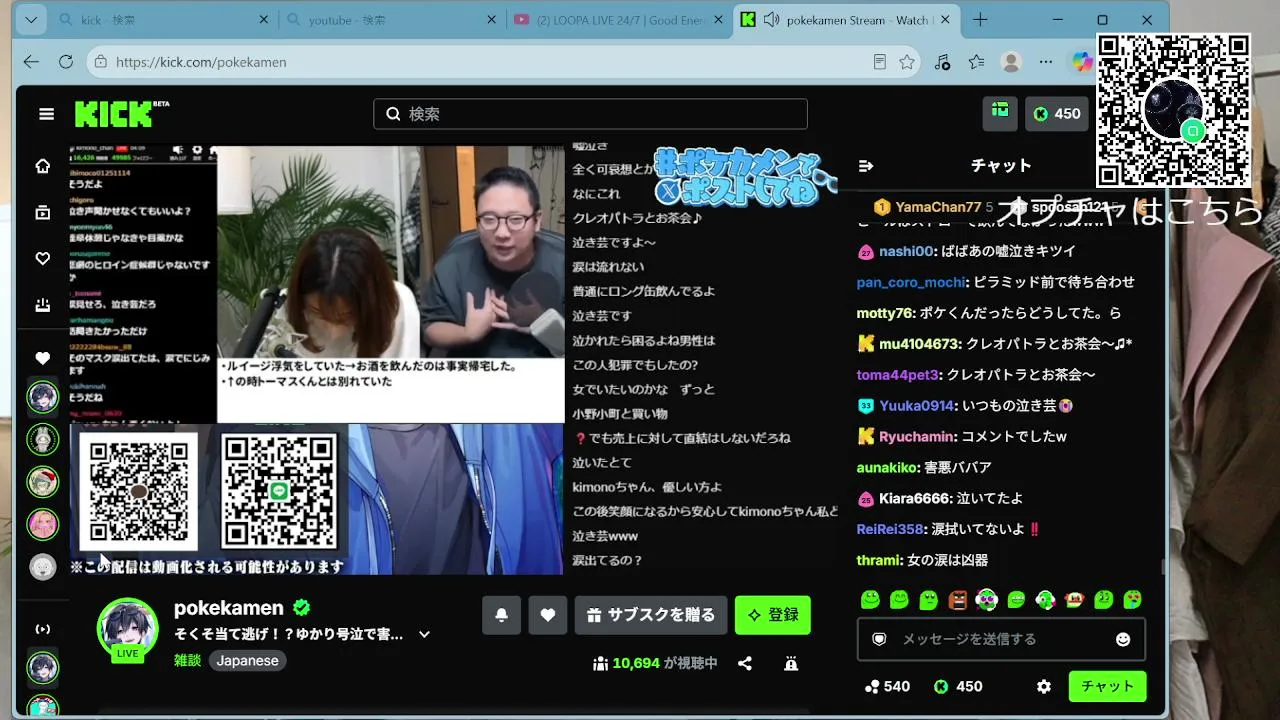Open Browse from the Kick sidebar

point(42,212)
